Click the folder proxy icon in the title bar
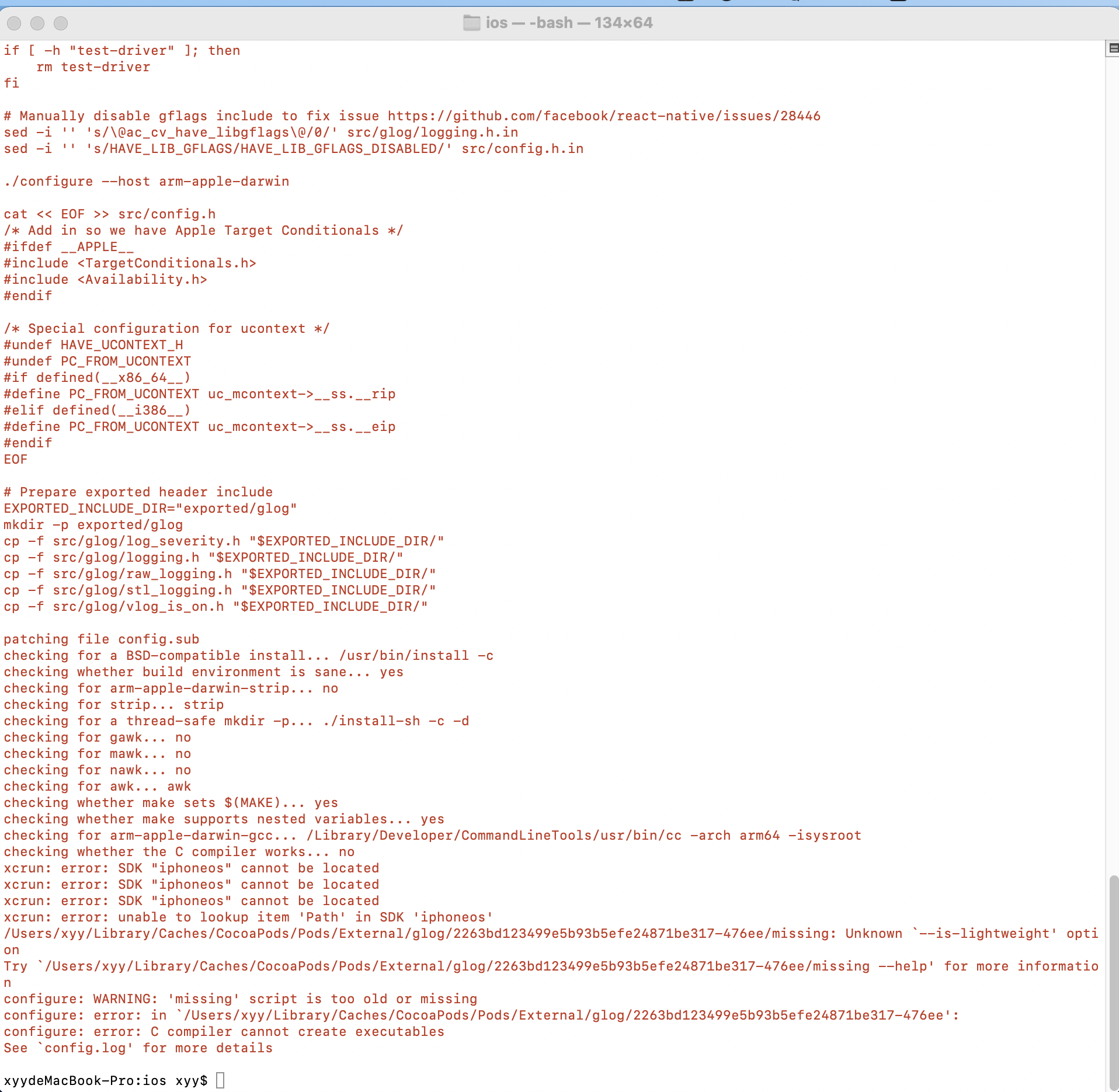Image resolution: width=1119 pixels, height=1092 pixels. pyautogui.click(x=471, y=23)
